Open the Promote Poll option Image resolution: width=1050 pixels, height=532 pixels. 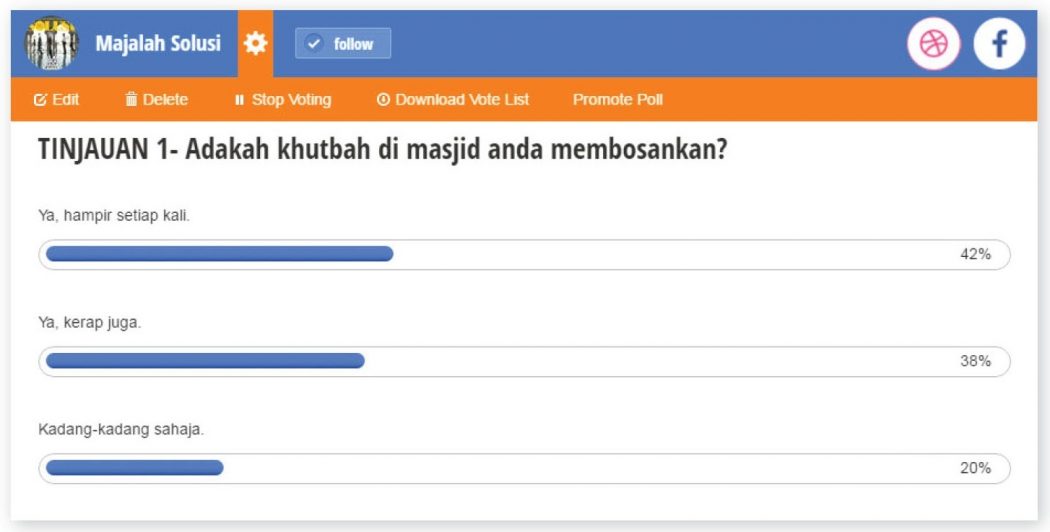click(x=617, y=100)
